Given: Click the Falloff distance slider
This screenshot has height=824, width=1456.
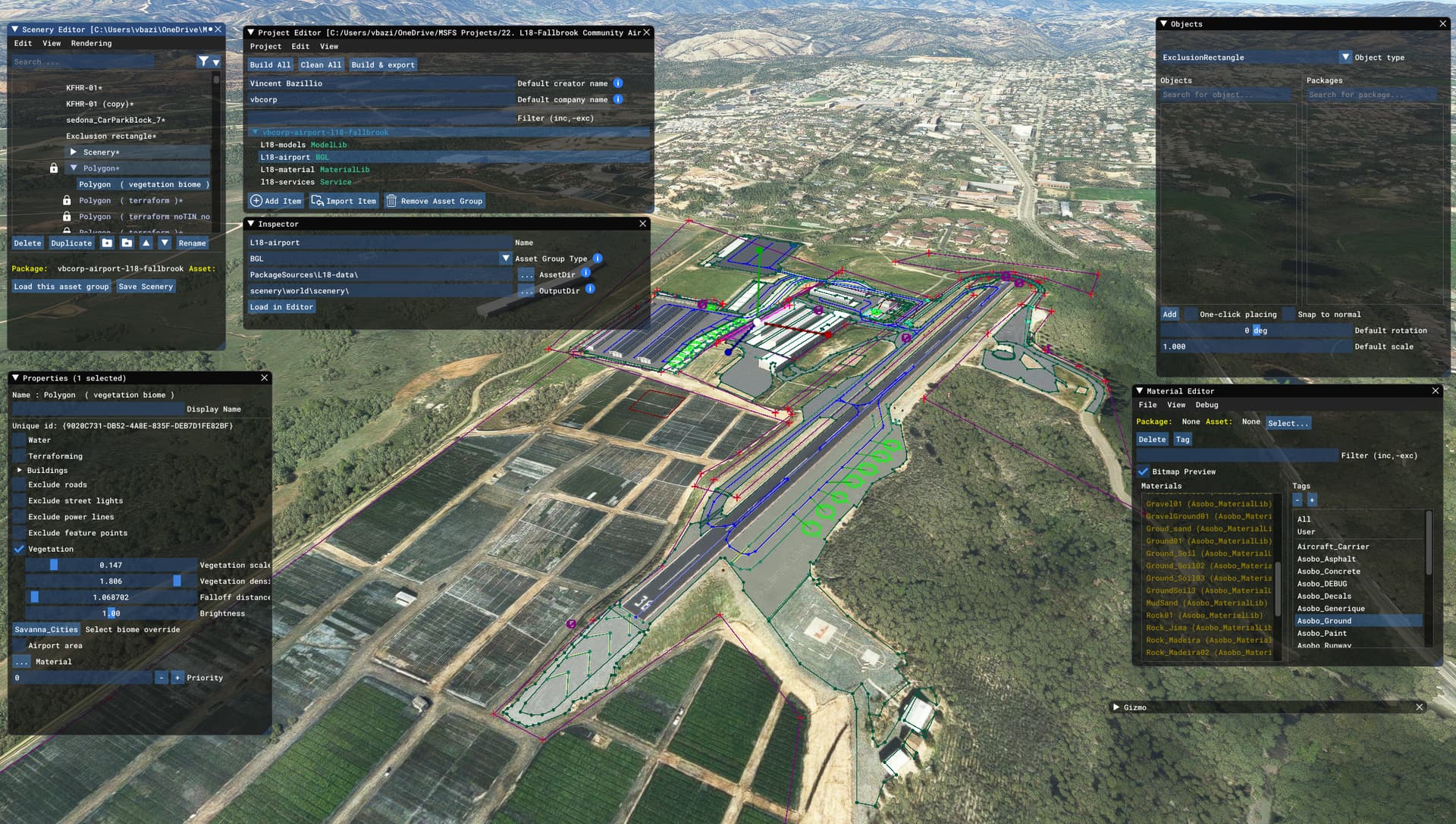Looking at the screenshot, I should 111,597.
